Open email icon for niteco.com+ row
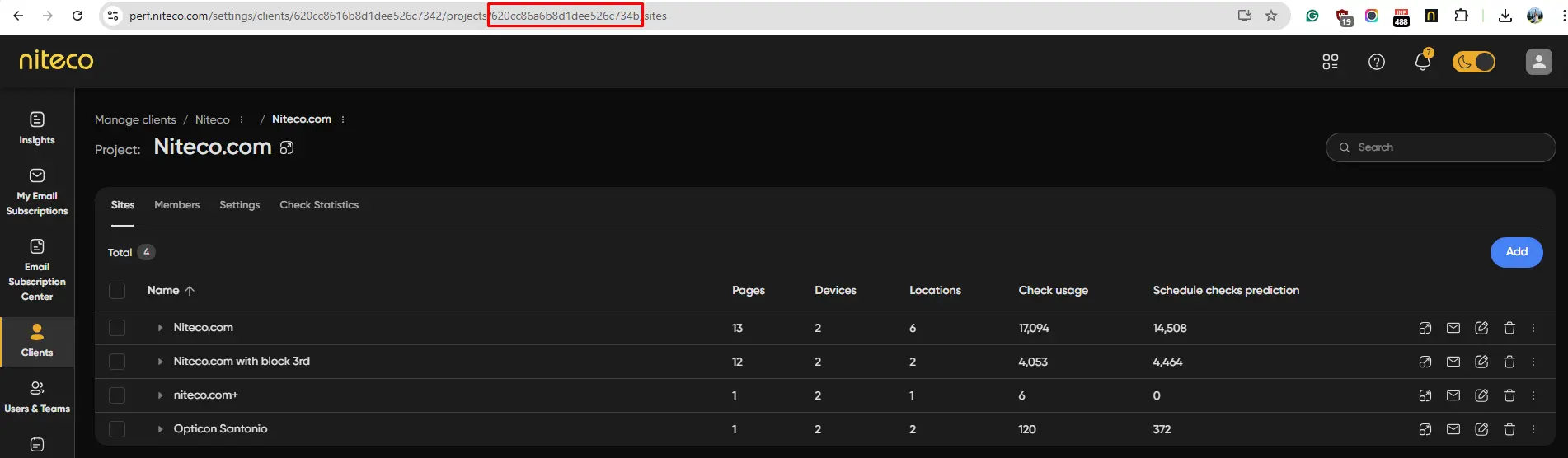This screenshot has height=458, width=1568. 1453,395
